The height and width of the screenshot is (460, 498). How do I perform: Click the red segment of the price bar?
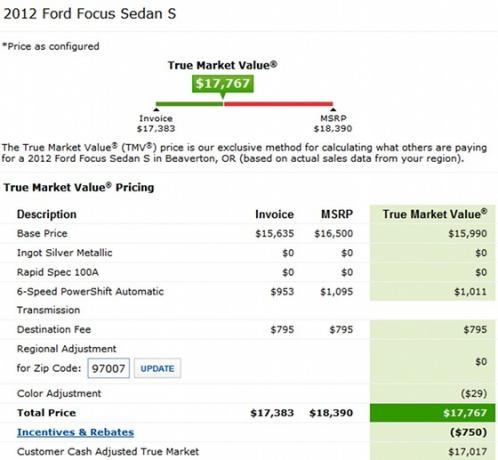click(x=278, y=104)
